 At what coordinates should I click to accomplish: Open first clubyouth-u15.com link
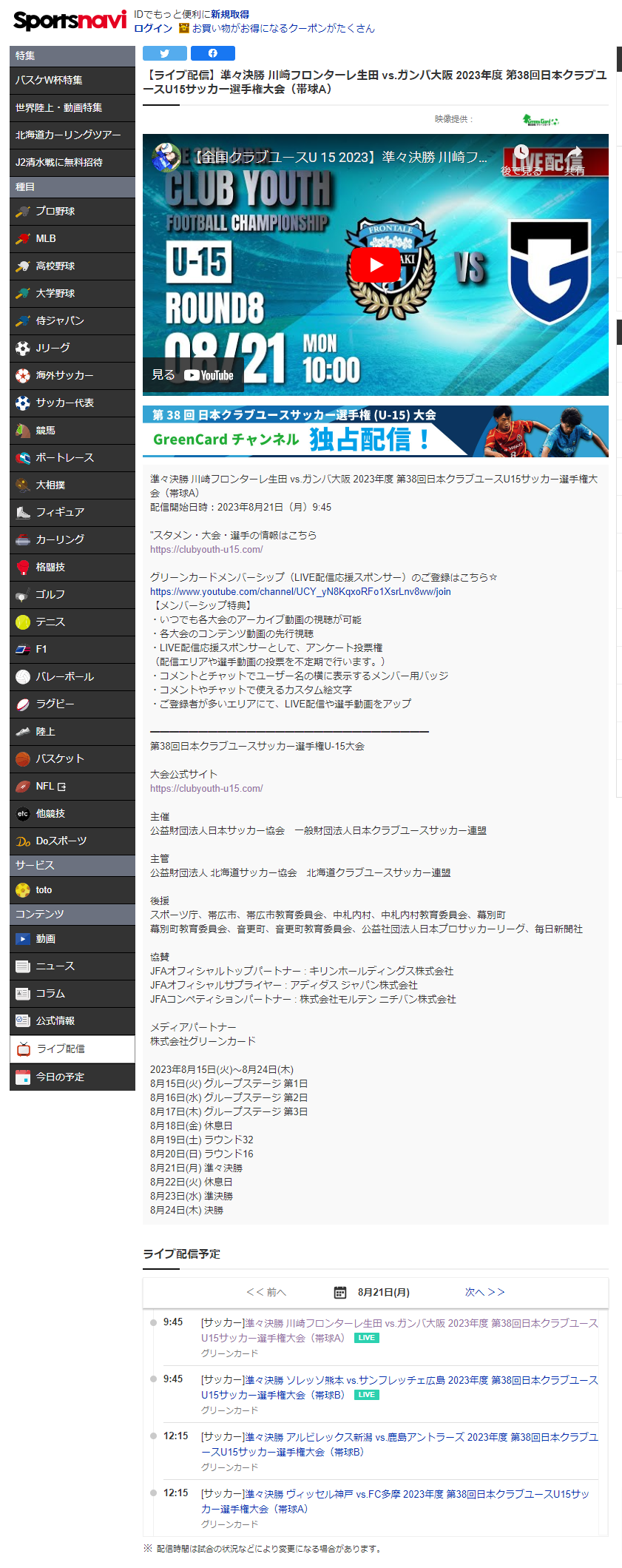[x=206, y=550]
